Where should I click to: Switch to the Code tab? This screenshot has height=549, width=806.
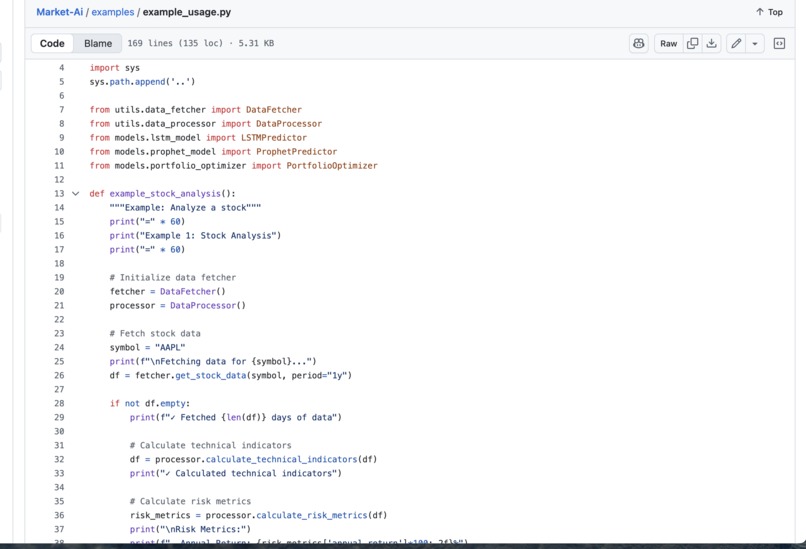tap(52, 44)
